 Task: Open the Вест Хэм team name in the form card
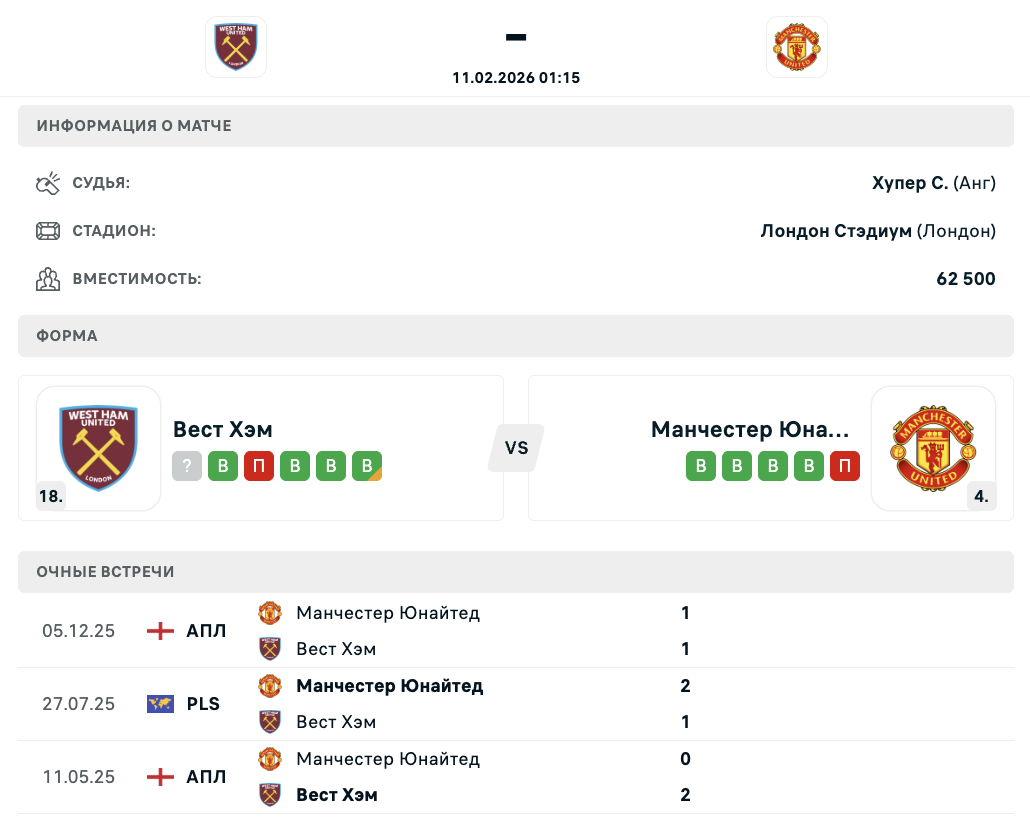[x=223, y=429]
